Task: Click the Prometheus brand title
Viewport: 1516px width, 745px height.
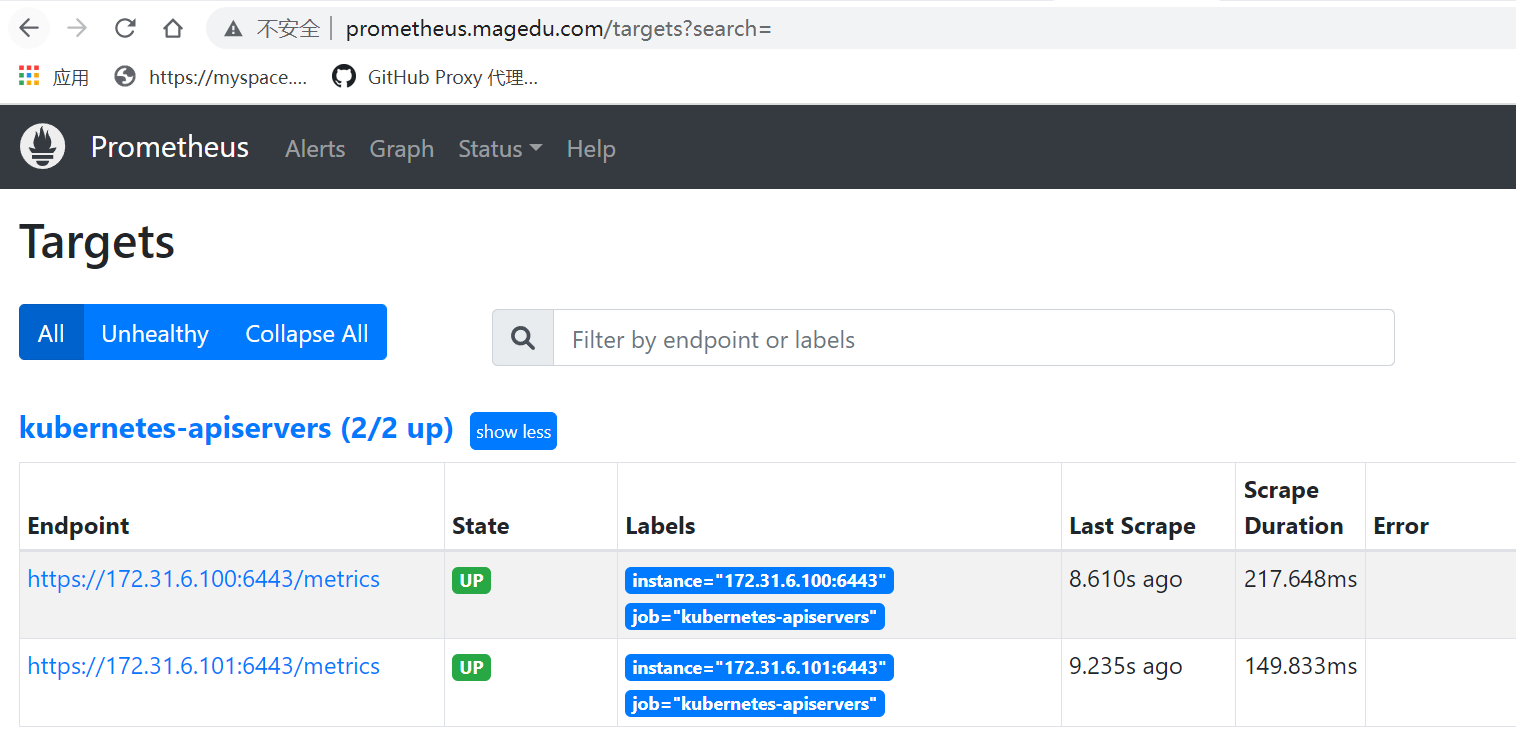Action: [x=170, y=147]
